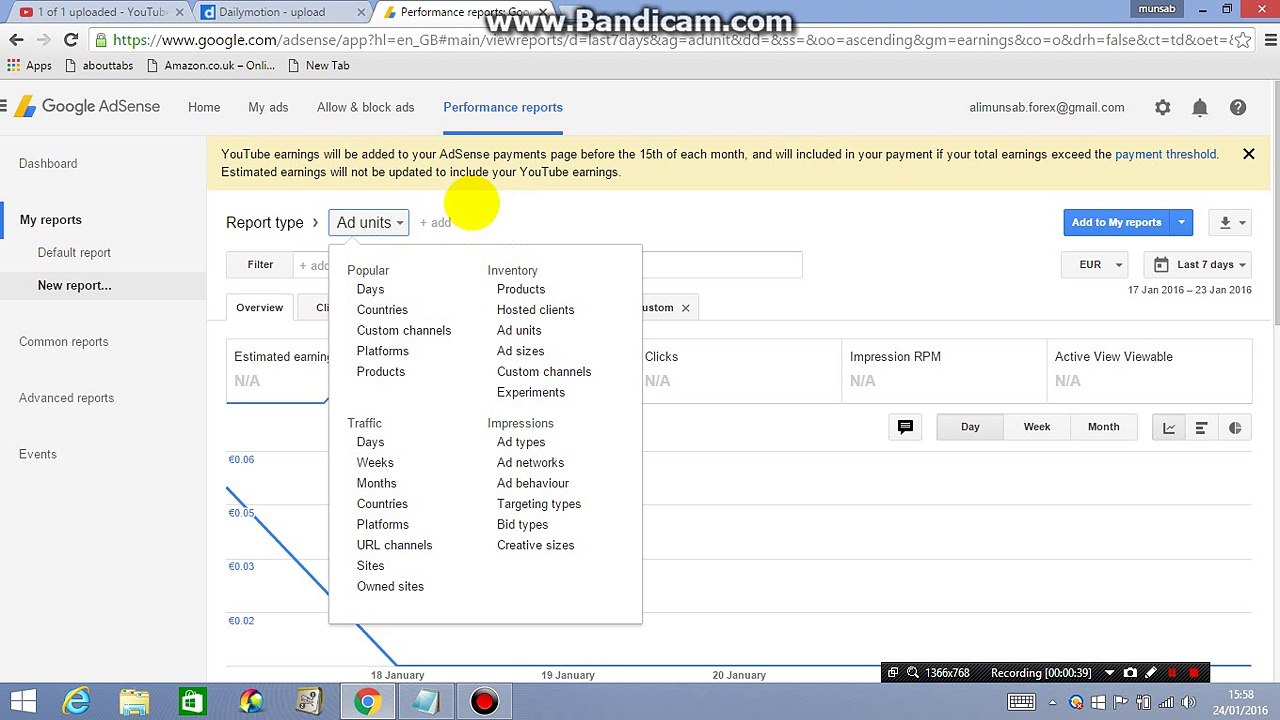Open the annotations comment icon

[905, 427]
